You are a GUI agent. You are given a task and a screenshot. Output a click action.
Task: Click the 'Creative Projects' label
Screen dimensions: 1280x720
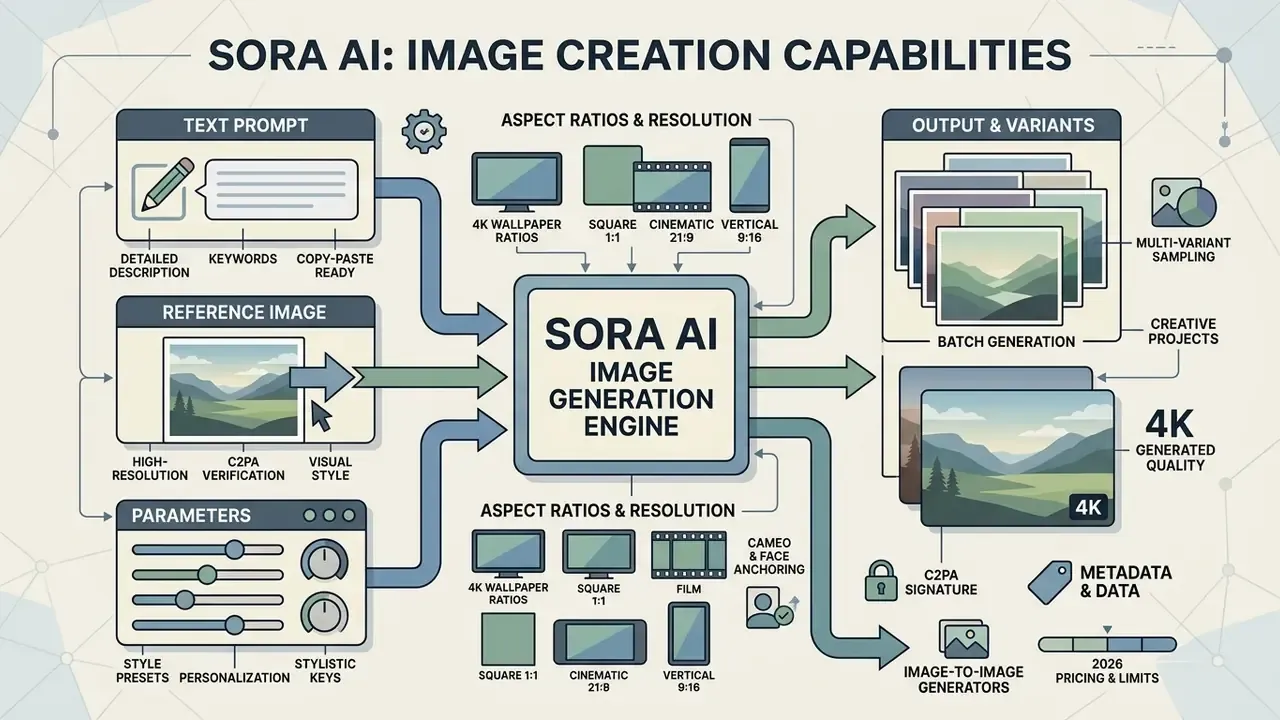(1183, 331)
